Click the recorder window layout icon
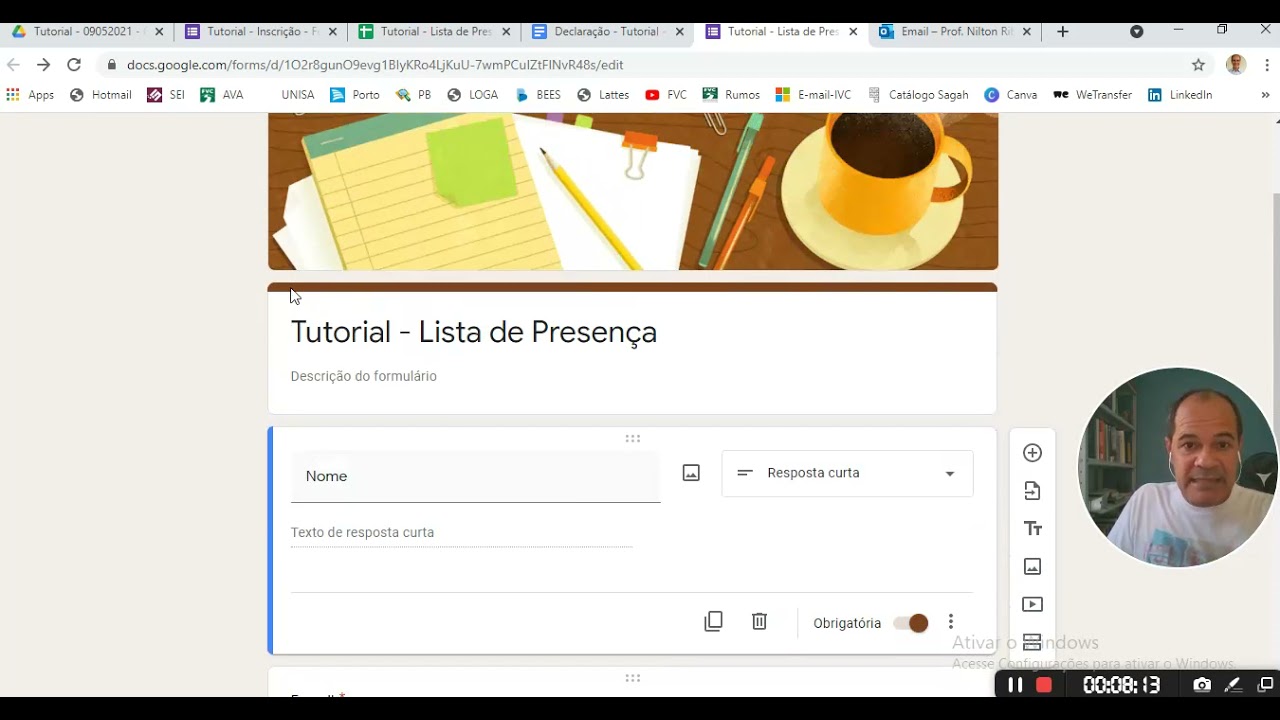This screenshot has height=720, width=1280. 1265,685
